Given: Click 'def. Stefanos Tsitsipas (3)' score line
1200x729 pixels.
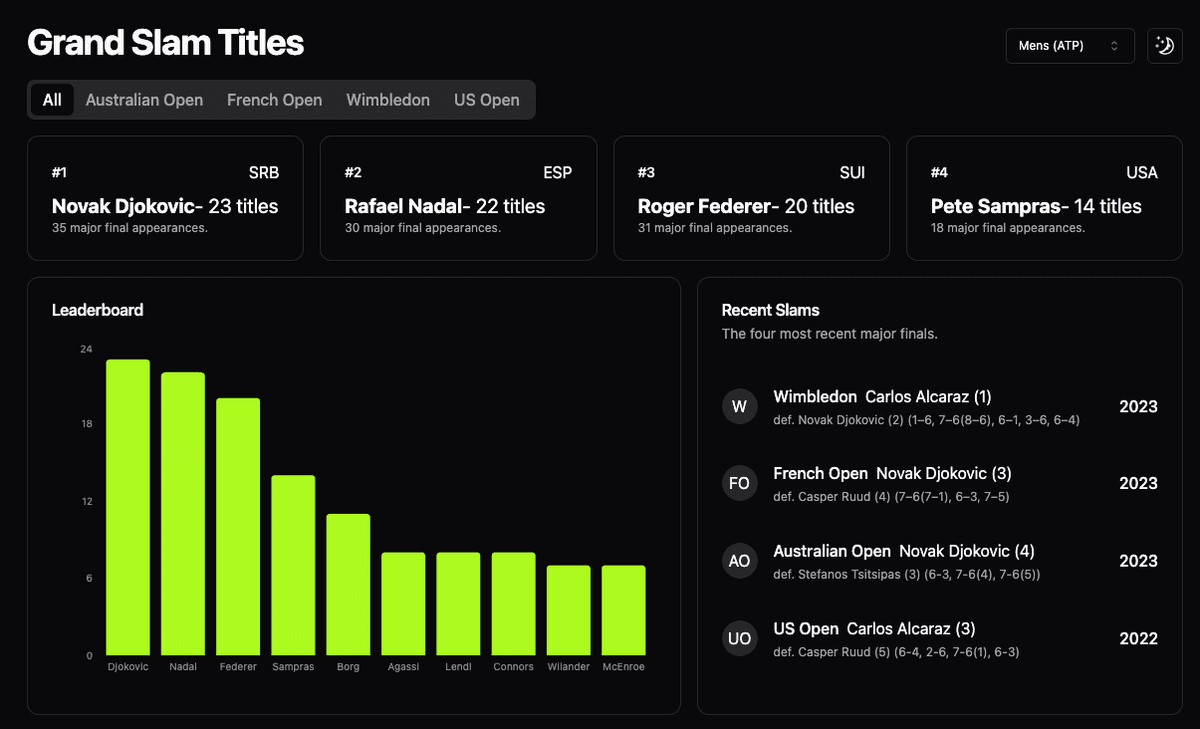Looking at the screenshot, I should (907, 575).
